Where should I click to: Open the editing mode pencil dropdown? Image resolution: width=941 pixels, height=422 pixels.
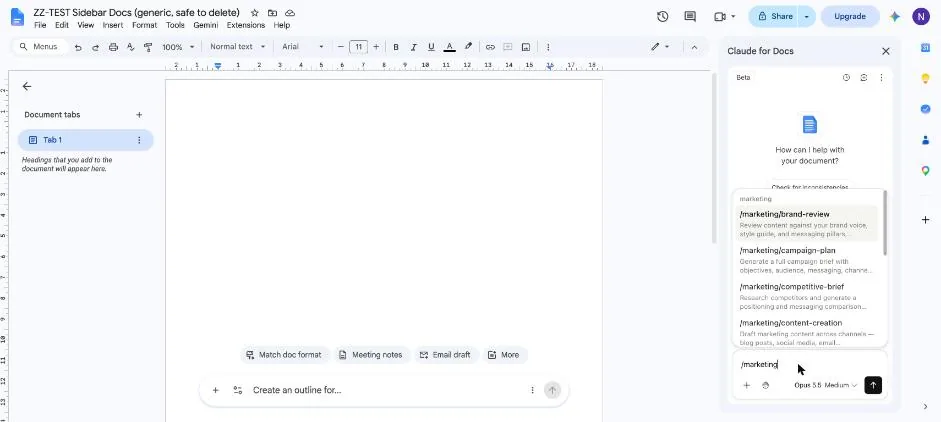[660, 47]
